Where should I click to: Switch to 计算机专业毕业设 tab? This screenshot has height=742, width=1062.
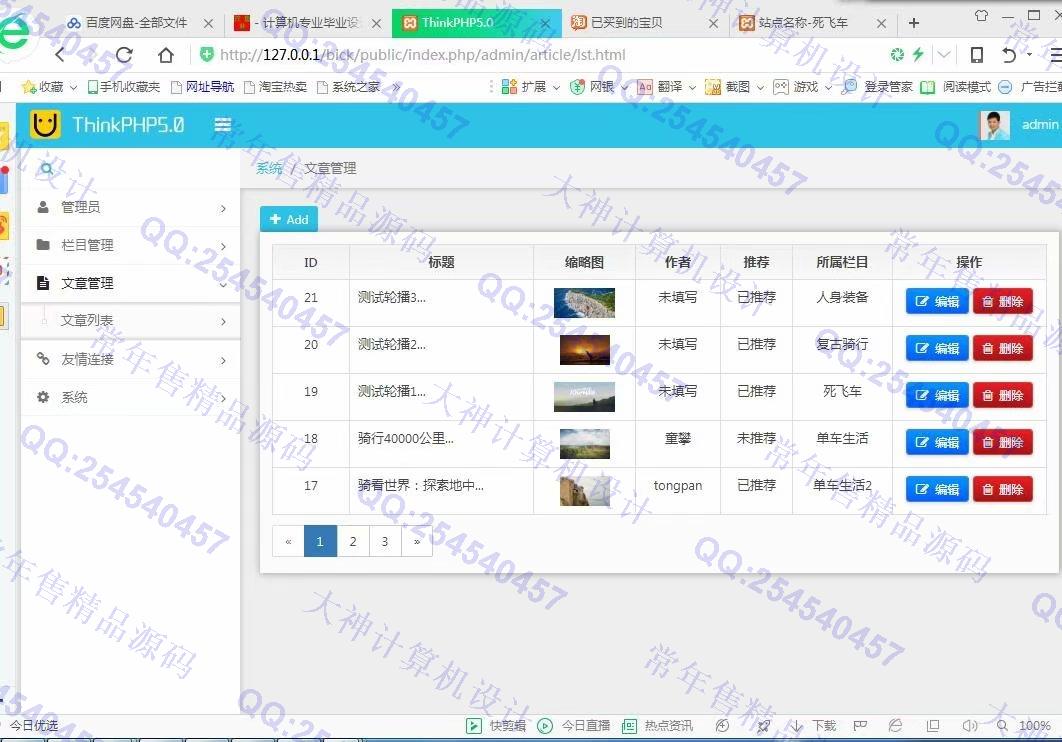click(x=308, y=23)
